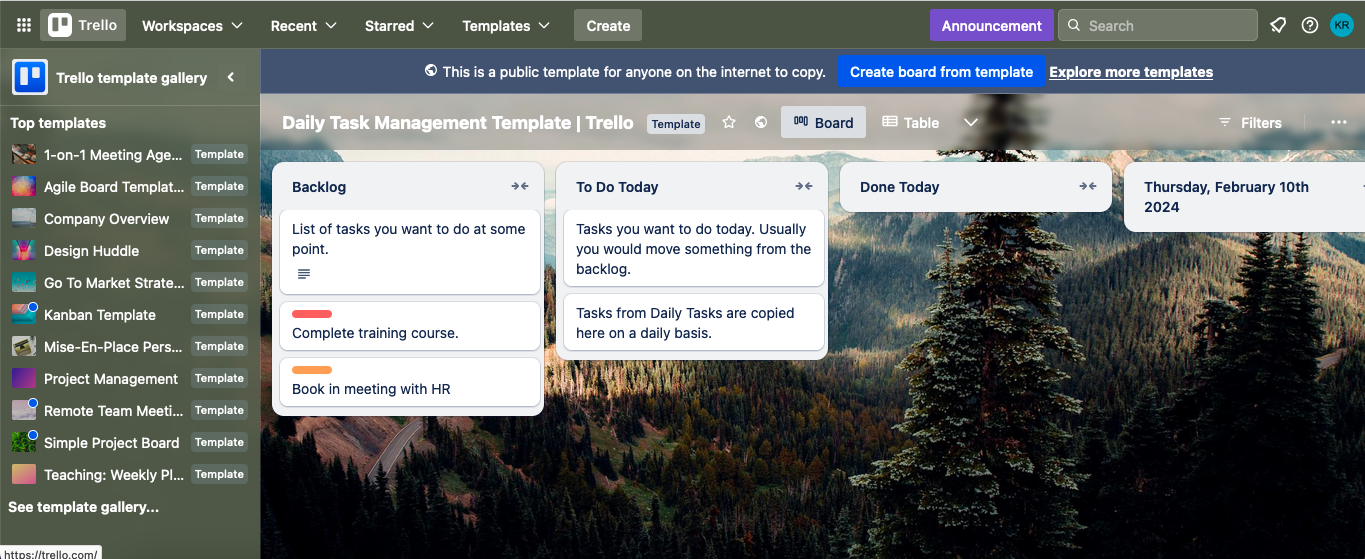The image size is (1365, 559).
Task: Switch to the Board view
Action: [x=823, y=122]
